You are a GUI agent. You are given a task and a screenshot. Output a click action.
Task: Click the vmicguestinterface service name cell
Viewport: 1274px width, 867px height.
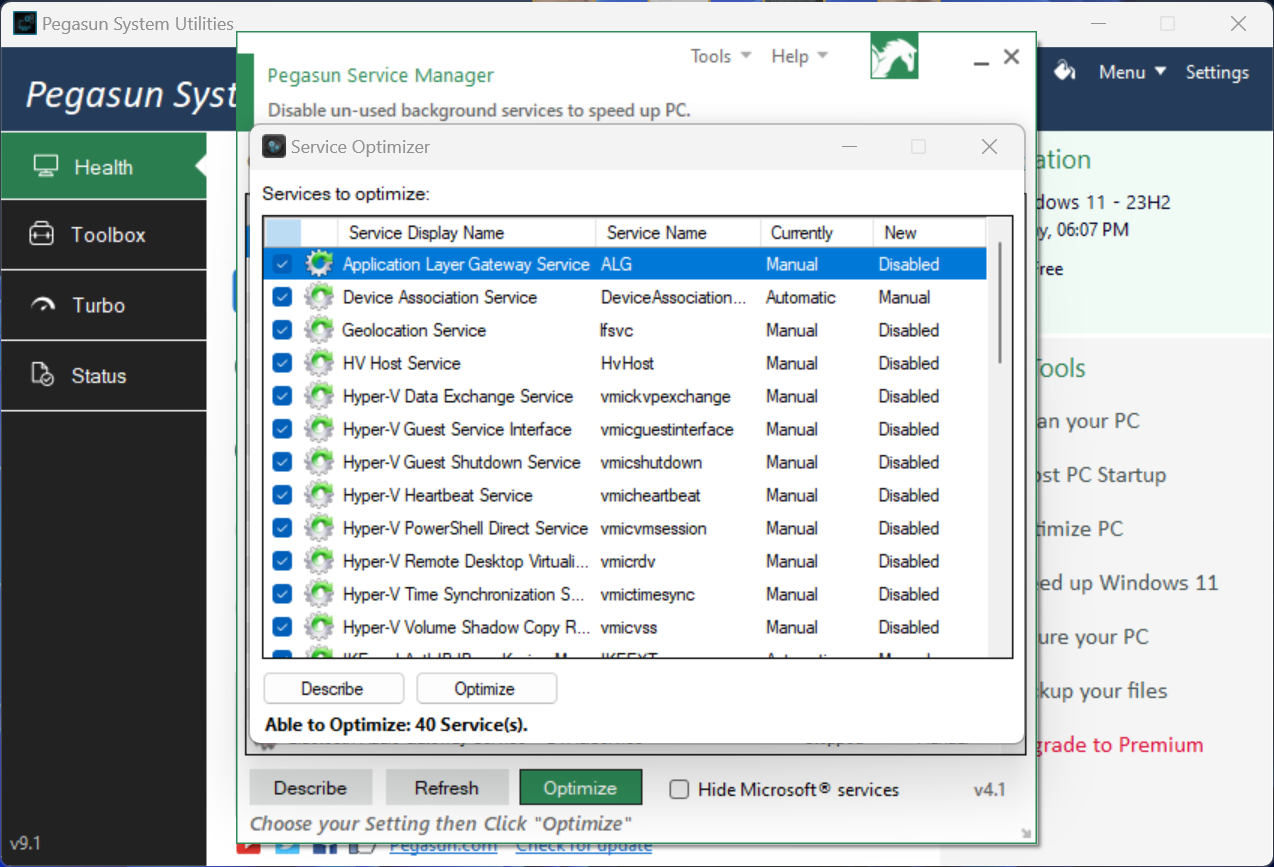(667, 429)
